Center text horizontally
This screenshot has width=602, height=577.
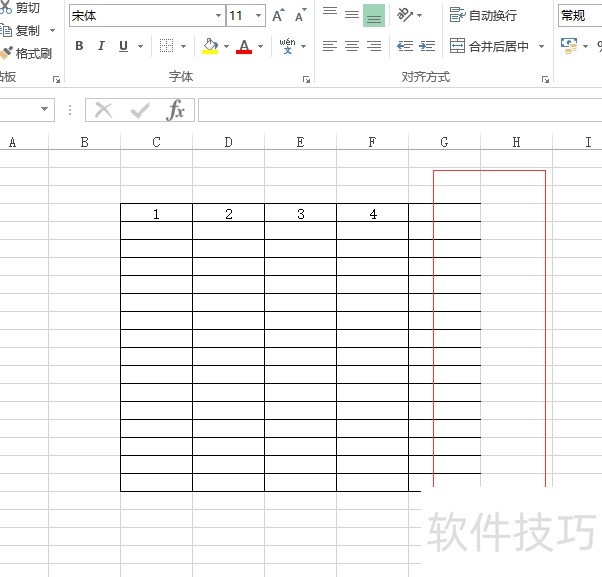click(x=352, y=46)
